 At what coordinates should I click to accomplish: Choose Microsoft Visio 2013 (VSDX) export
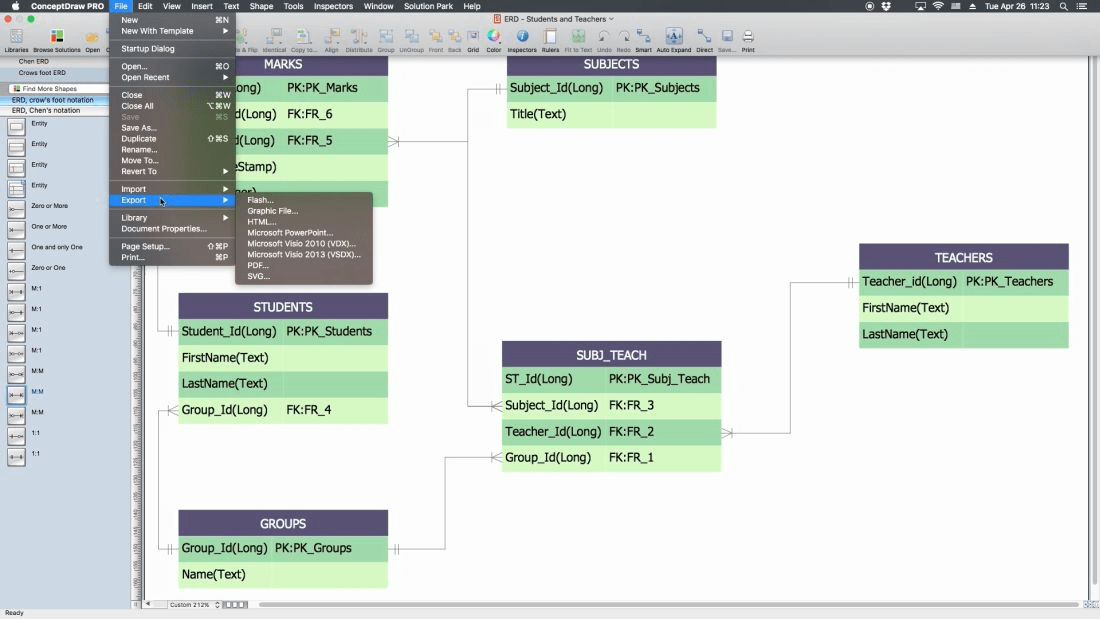(x=304, y=254)
